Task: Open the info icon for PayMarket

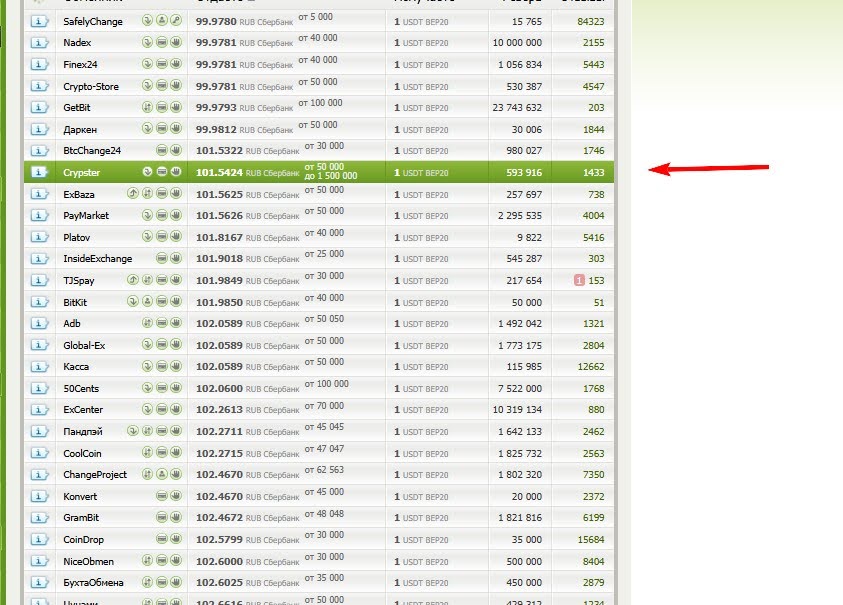Action: click(x=39, y=216)
